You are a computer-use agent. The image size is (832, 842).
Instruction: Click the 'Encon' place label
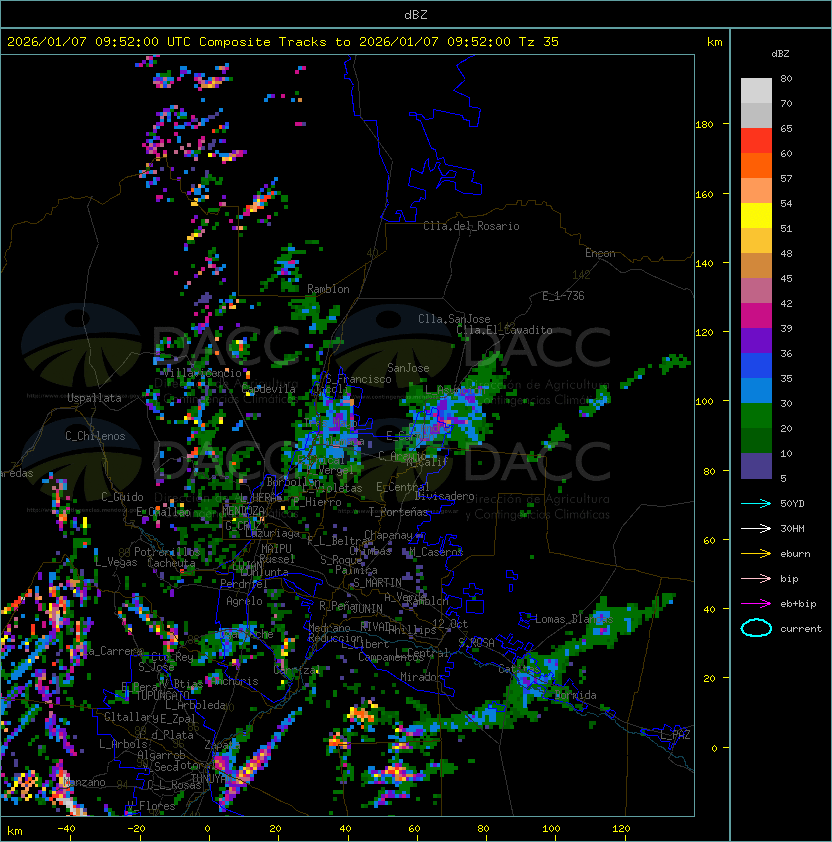click(600, 253)
